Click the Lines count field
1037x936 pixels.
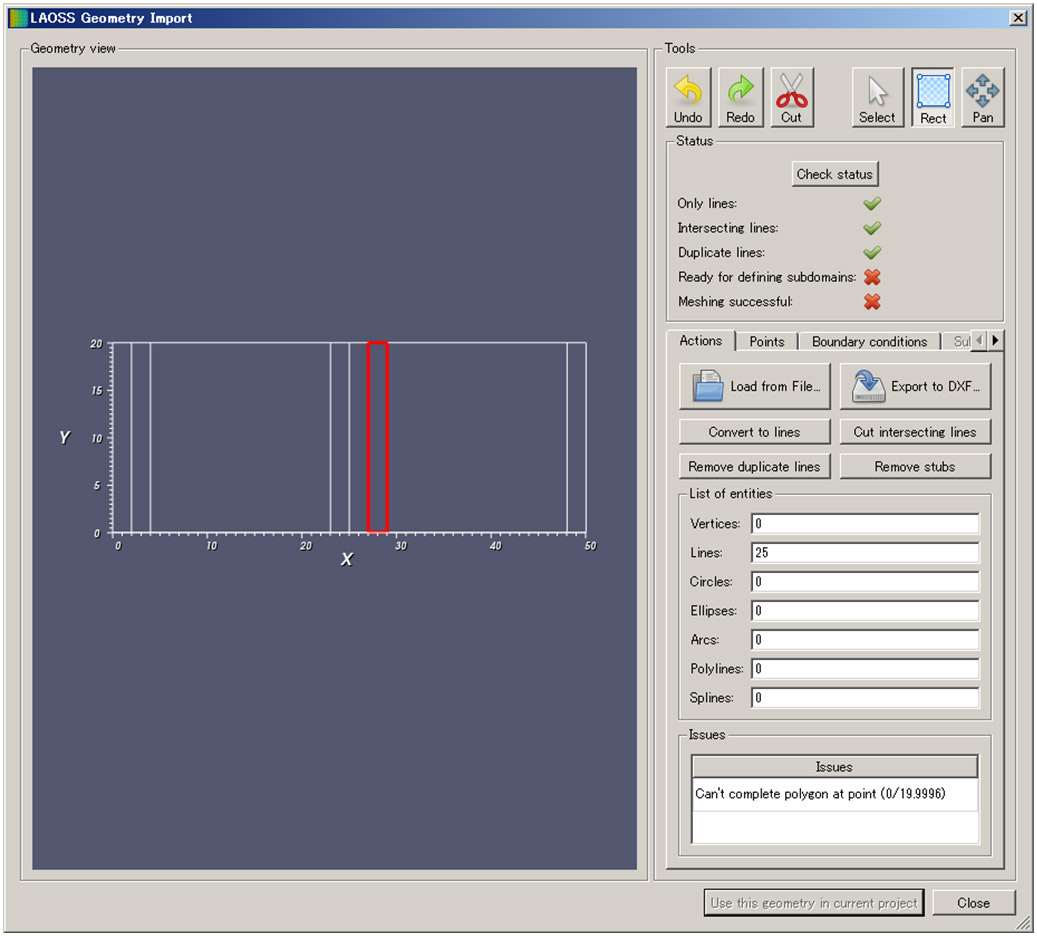click(x=864, y=553)
